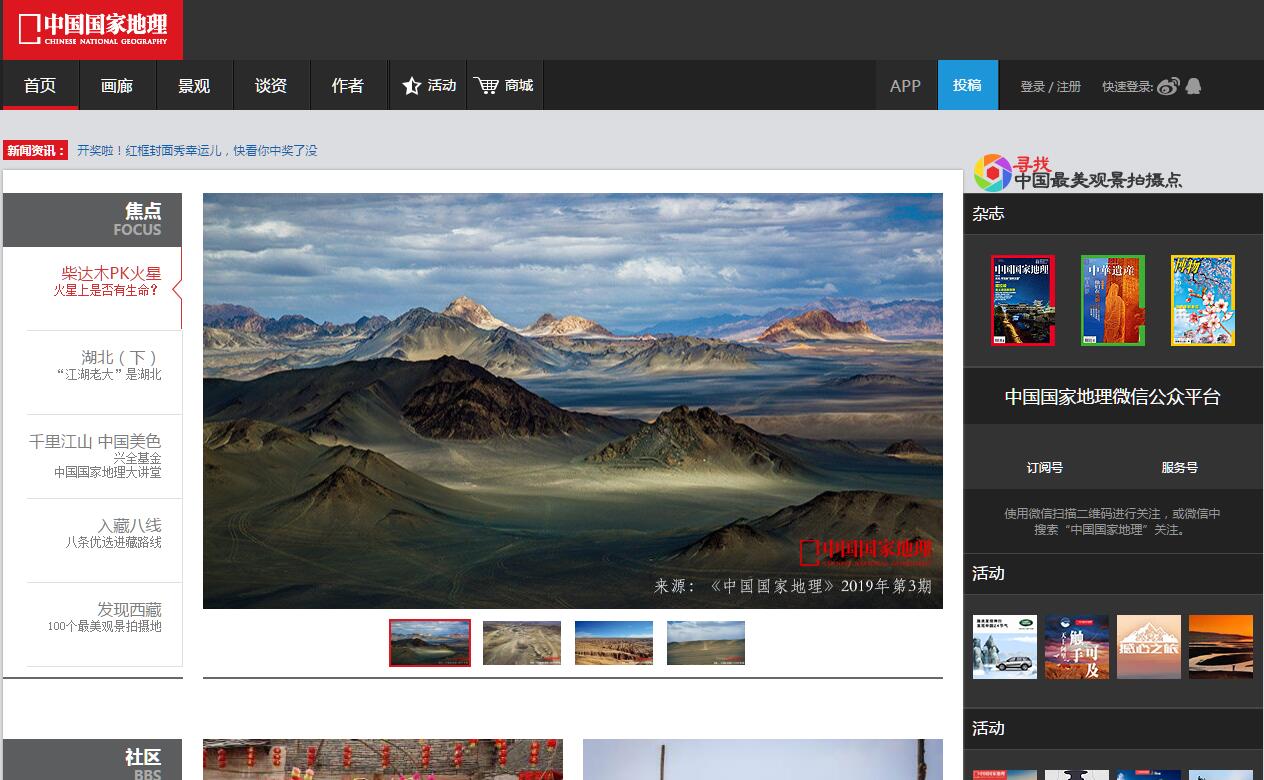The height and width of the screenshot is (780, 1264).
Task: Go to the 首页 home tab
Action: [x=40, y=86]
